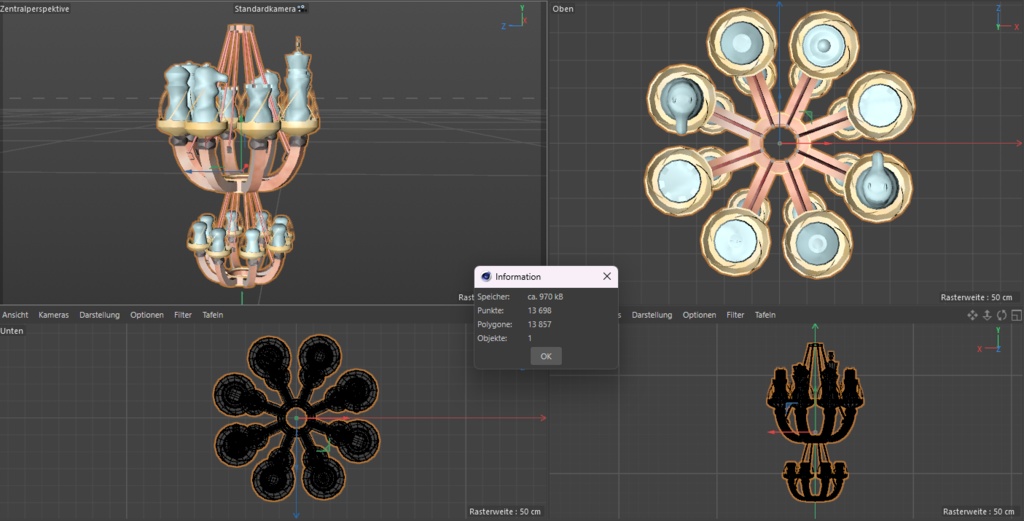Click the 'Polygone:' label in Information dialog
1024x521 pixels.
[x=494, y=324]
